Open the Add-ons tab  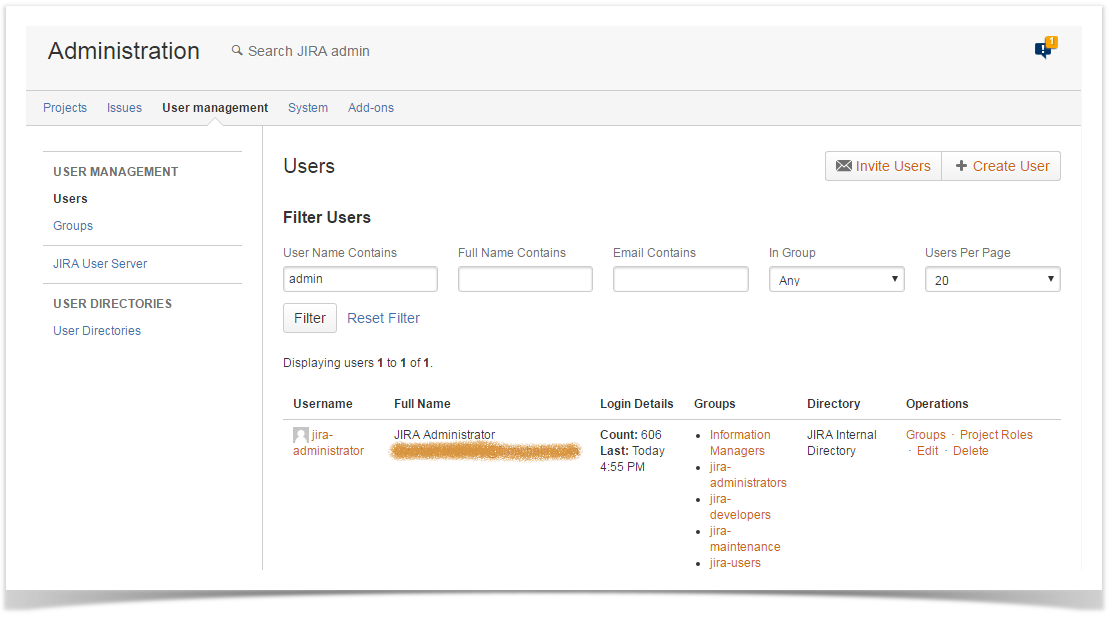point(371,108)
